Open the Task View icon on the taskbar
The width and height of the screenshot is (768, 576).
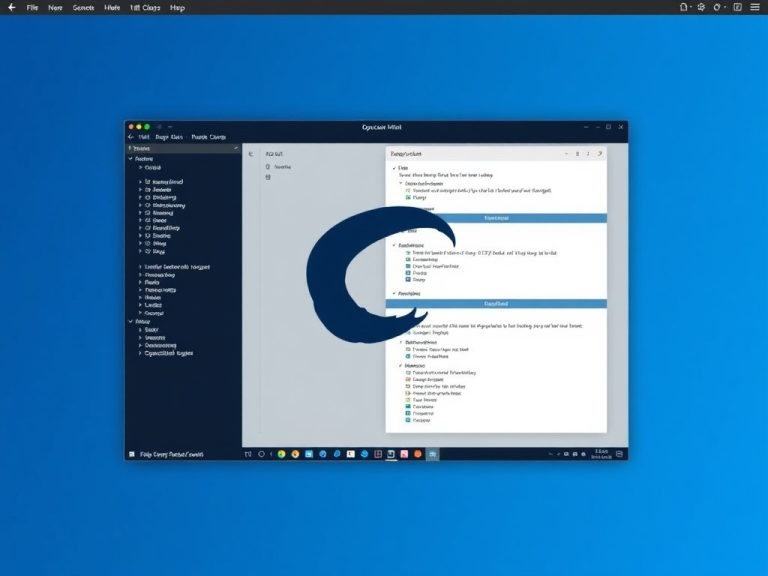[x=248, y=454]
